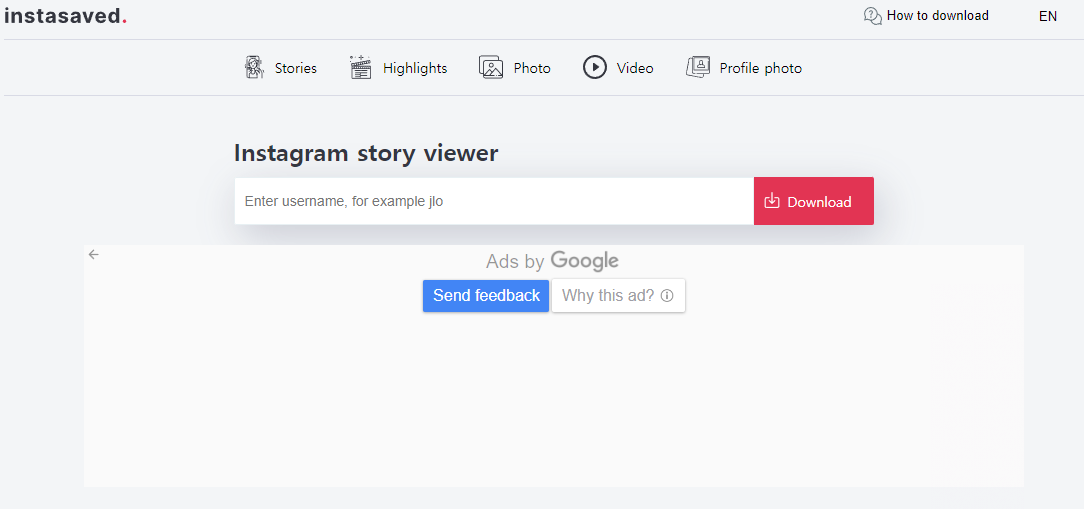Open the instasaved logo homepage
The width and height of the screenshot is (1084, 509).
[65, 16]
